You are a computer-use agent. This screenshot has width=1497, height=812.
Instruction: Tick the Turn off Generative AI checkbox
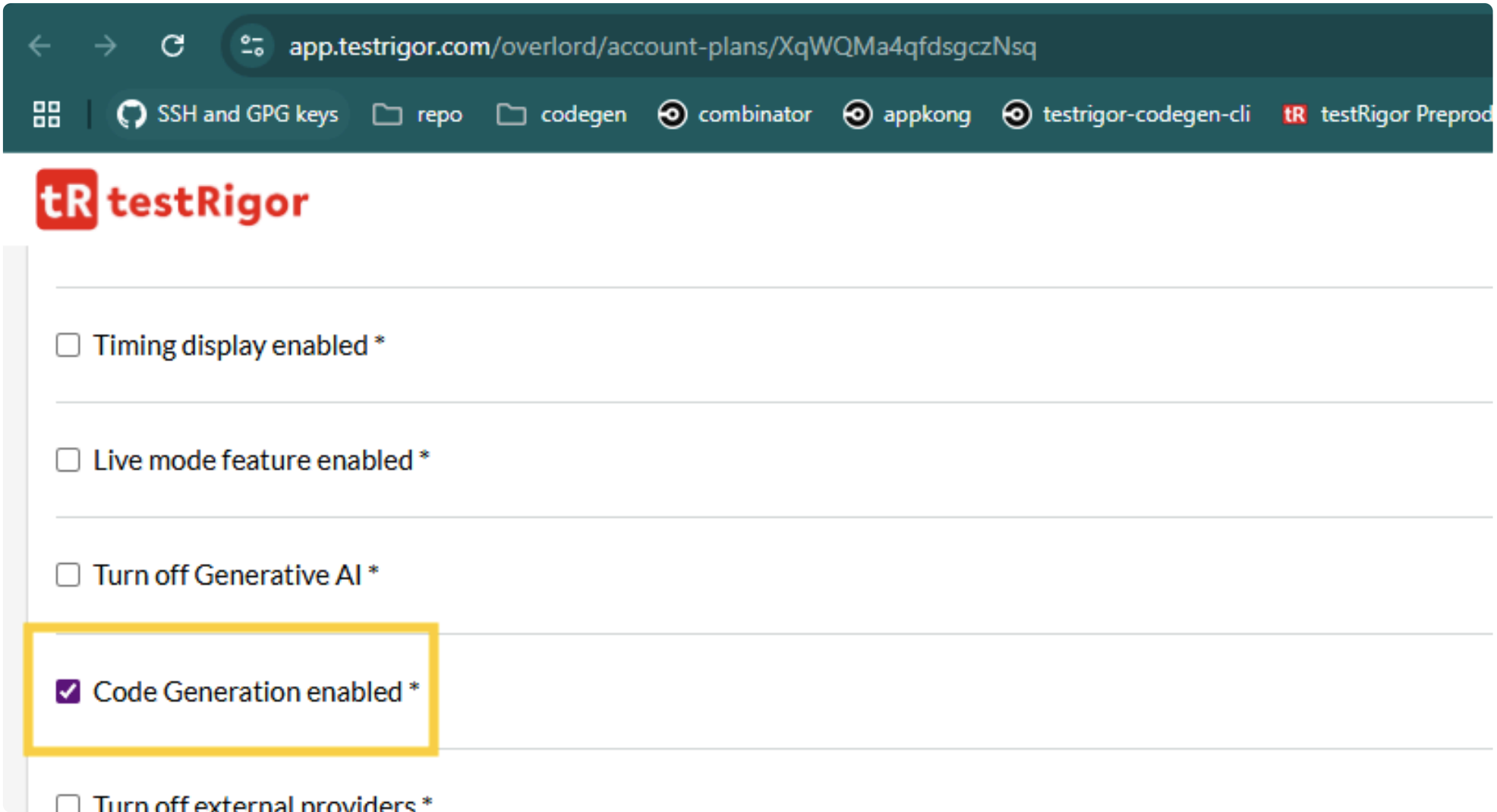(x=68, y=575)
